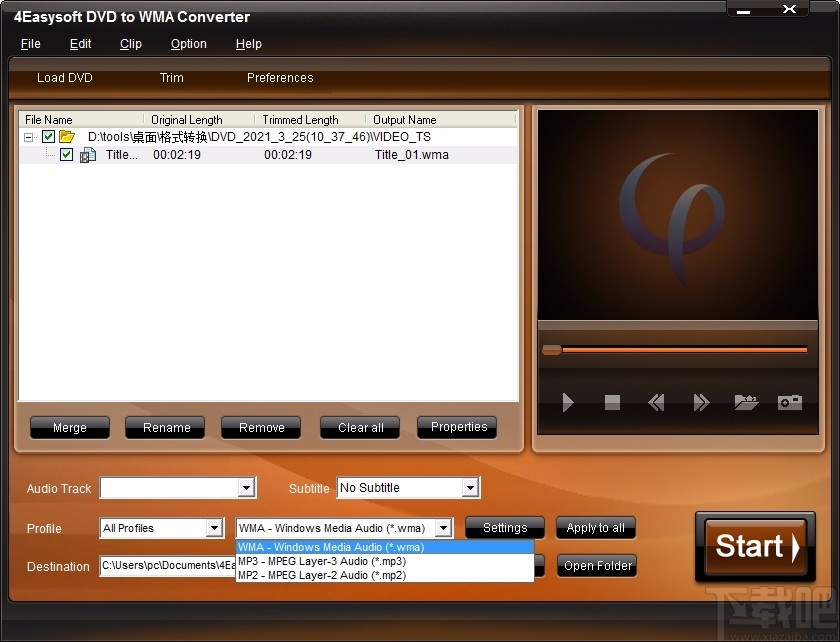
Task: Open the Subtitle dropdown
Action: point(470,488)
